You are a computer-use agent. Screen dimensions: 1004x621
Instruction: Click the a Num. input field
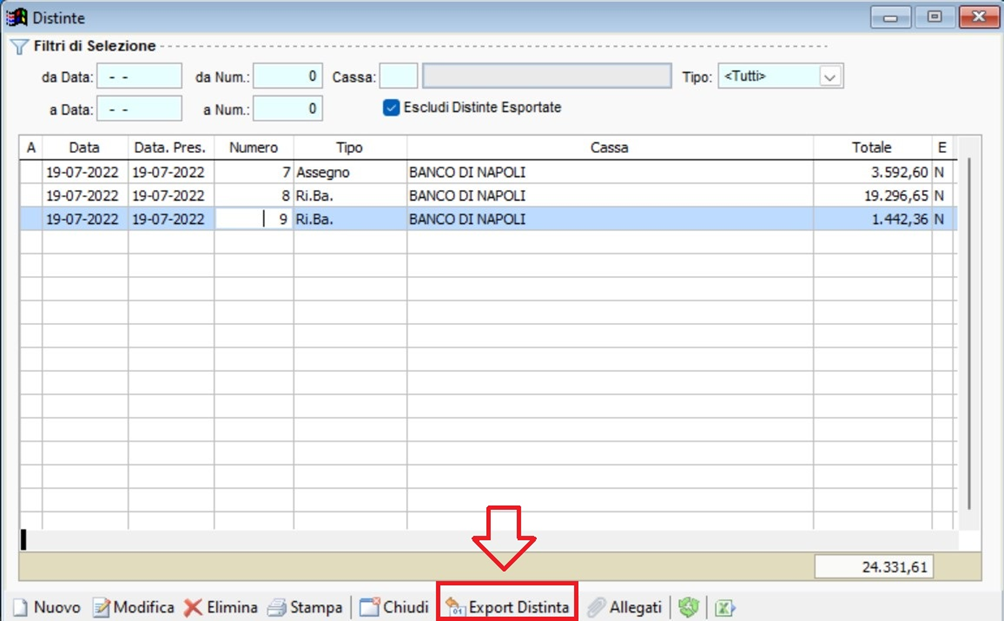point(287,108)
